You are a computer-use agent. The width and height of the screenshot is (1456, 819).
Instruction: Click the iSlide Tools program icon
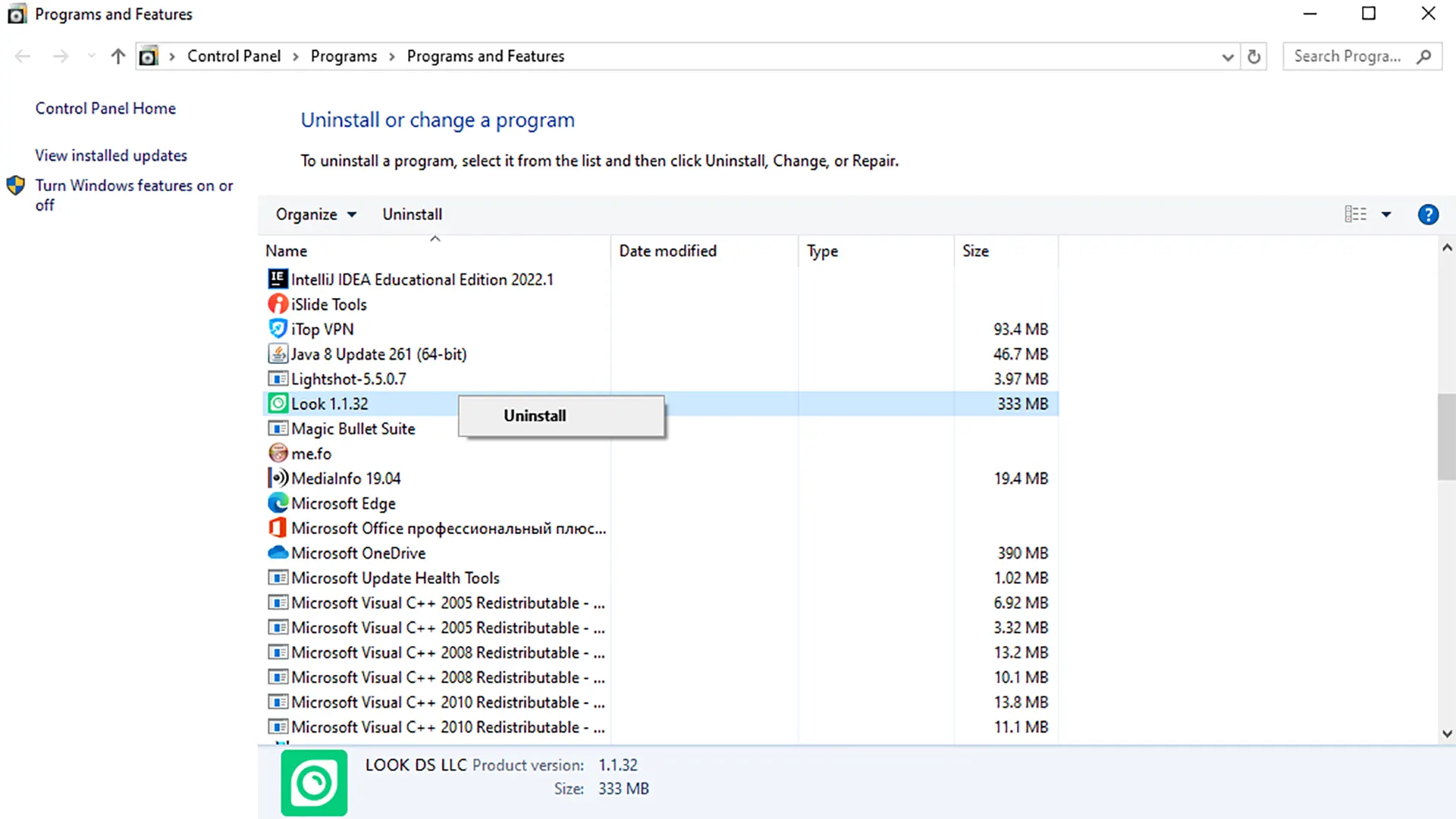click(278, 304)
